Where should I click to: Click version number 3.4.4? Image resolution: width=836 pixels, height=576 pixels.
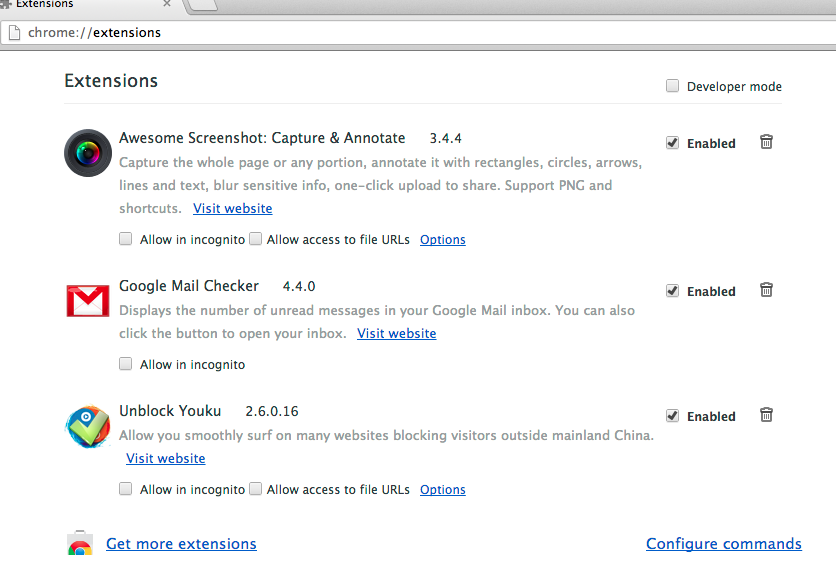[x=446, y=138]
